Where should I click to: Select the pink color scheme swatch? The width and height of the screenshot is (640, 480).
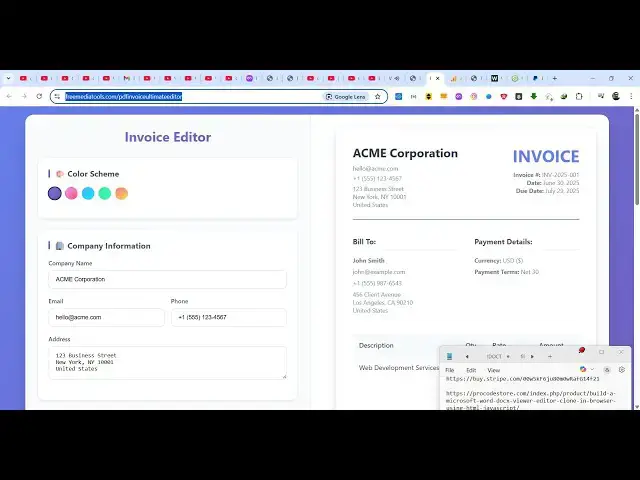tap(71, 193)
